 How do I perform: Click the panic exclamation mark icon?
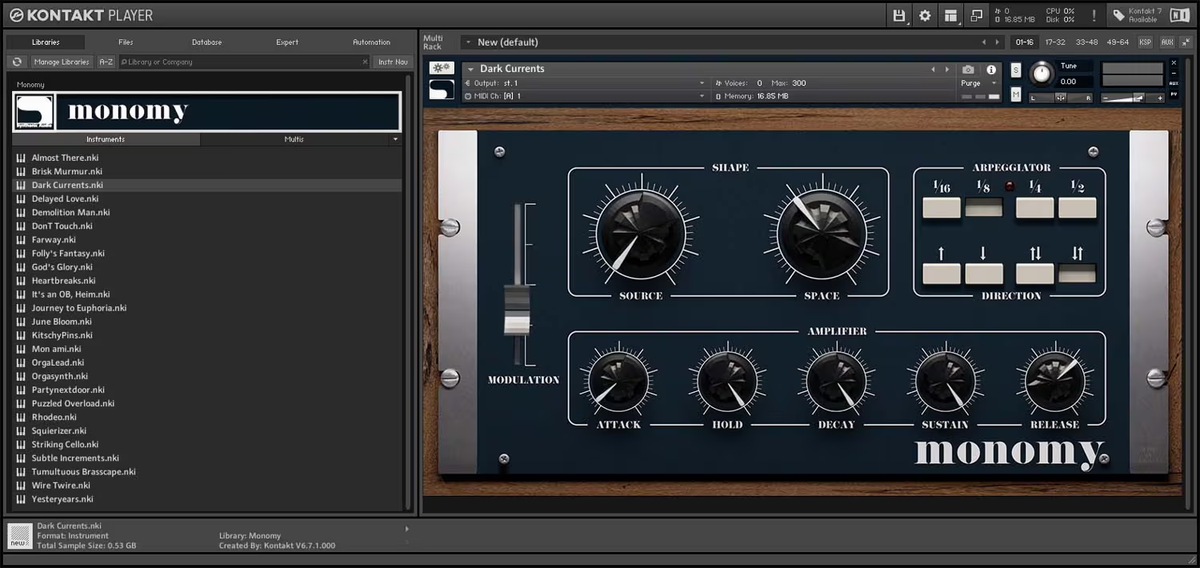[1094, 16]
